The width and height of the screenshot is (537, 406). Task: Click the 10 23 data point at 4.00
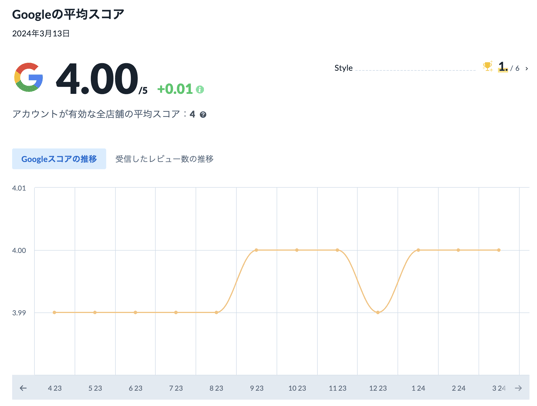point(297,250)
